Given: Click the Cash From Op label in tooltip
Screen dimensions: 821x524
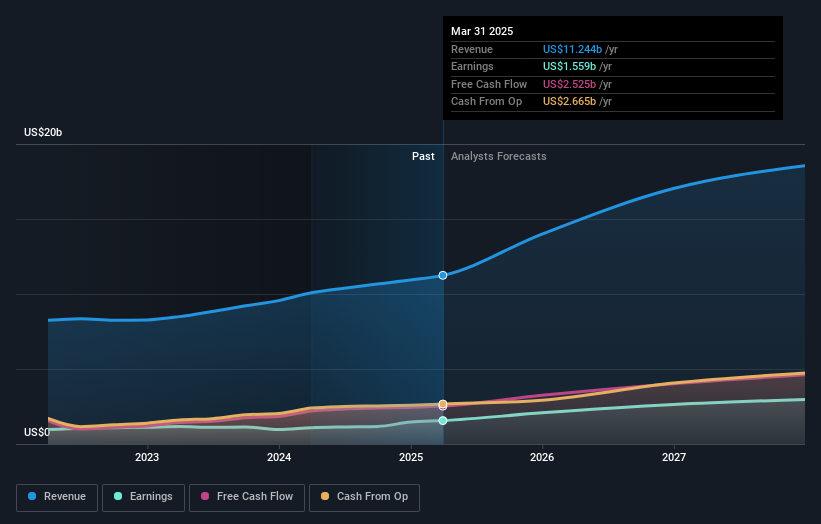Looking at the screenshot, I should pyautogui.click(x=486, y=102).
